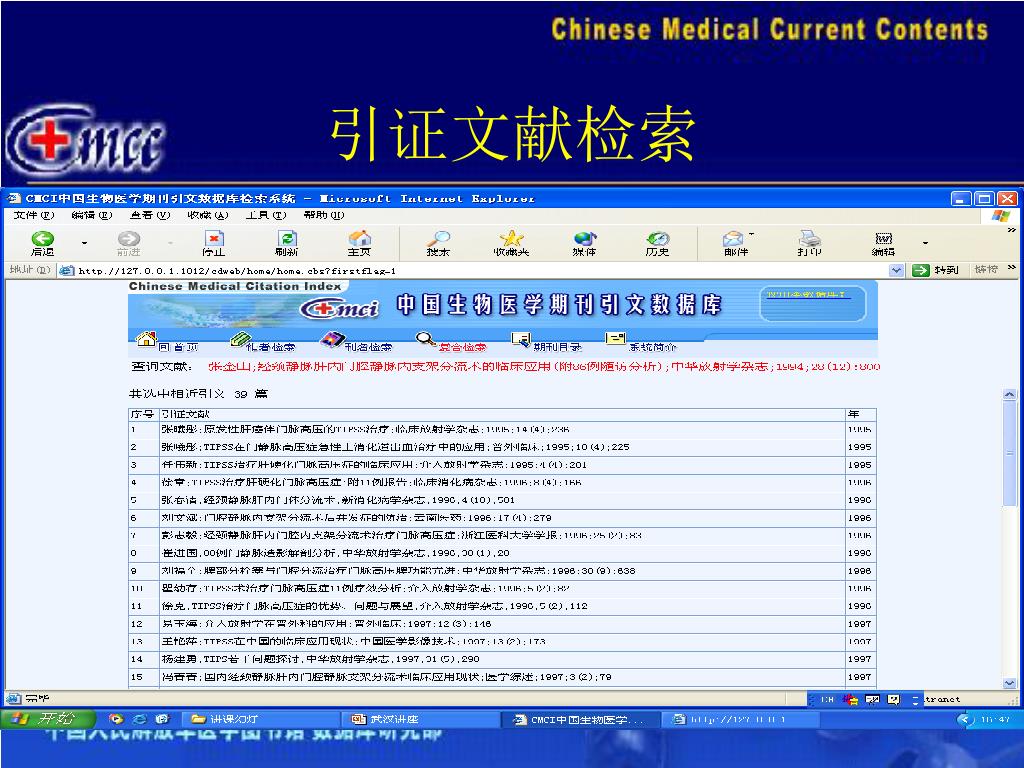
Task: Click the third quick launch icon
Action: pos(162,719)
